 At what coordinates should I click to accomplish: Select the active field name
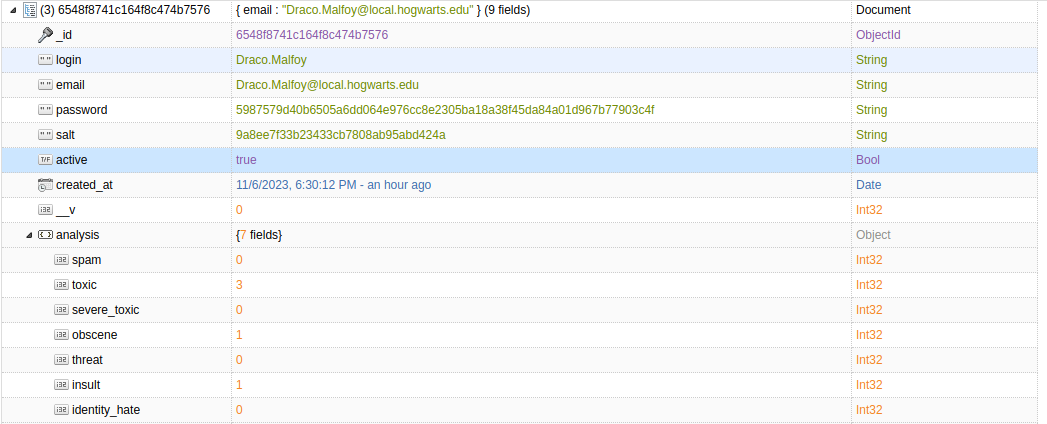pyautogui.click(x=71, y=160)
